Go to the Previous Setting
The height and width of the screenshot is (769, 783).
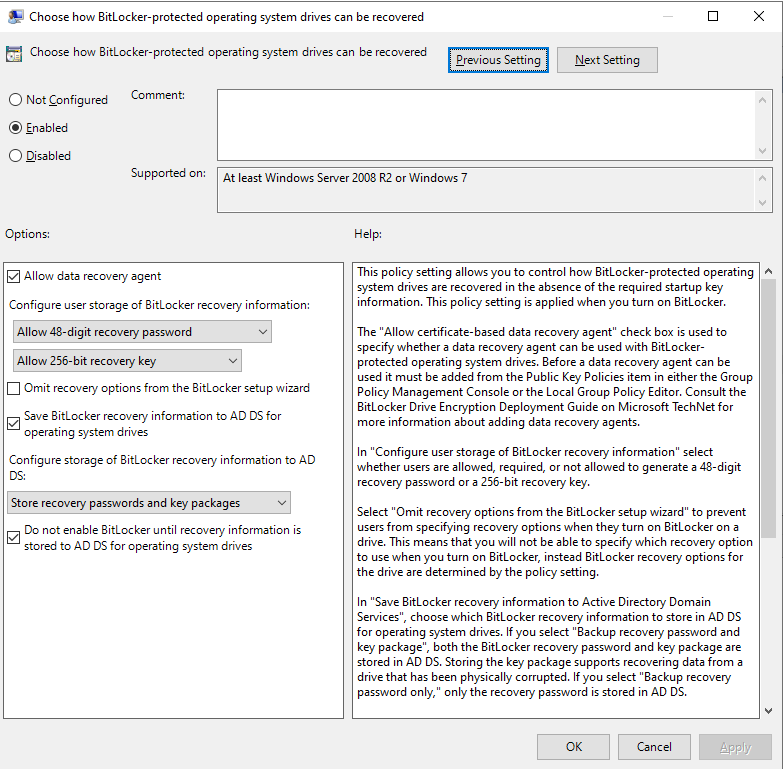point(498,60)
